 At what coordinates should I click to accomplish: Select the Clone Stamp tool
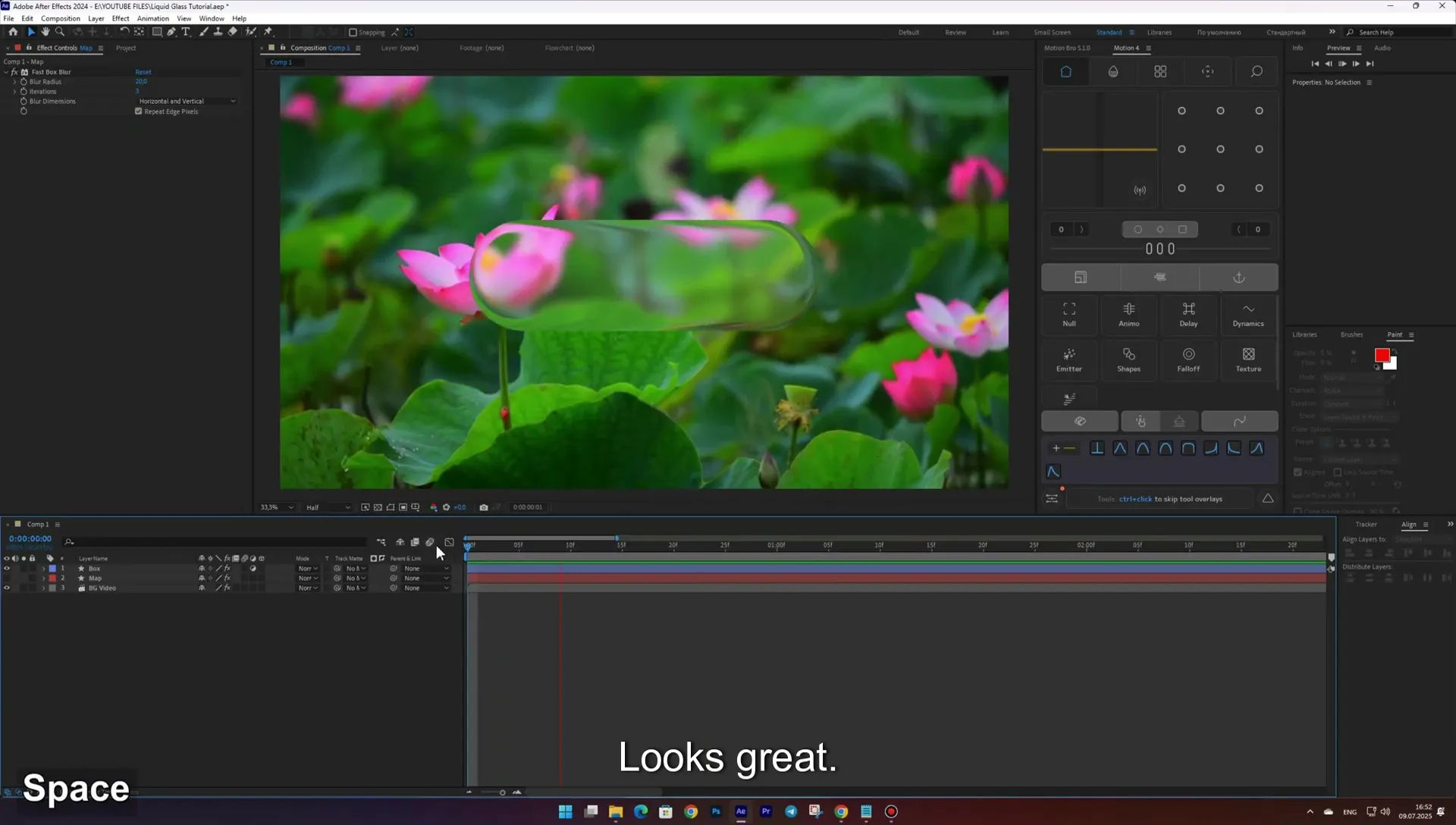click(218, 32)
